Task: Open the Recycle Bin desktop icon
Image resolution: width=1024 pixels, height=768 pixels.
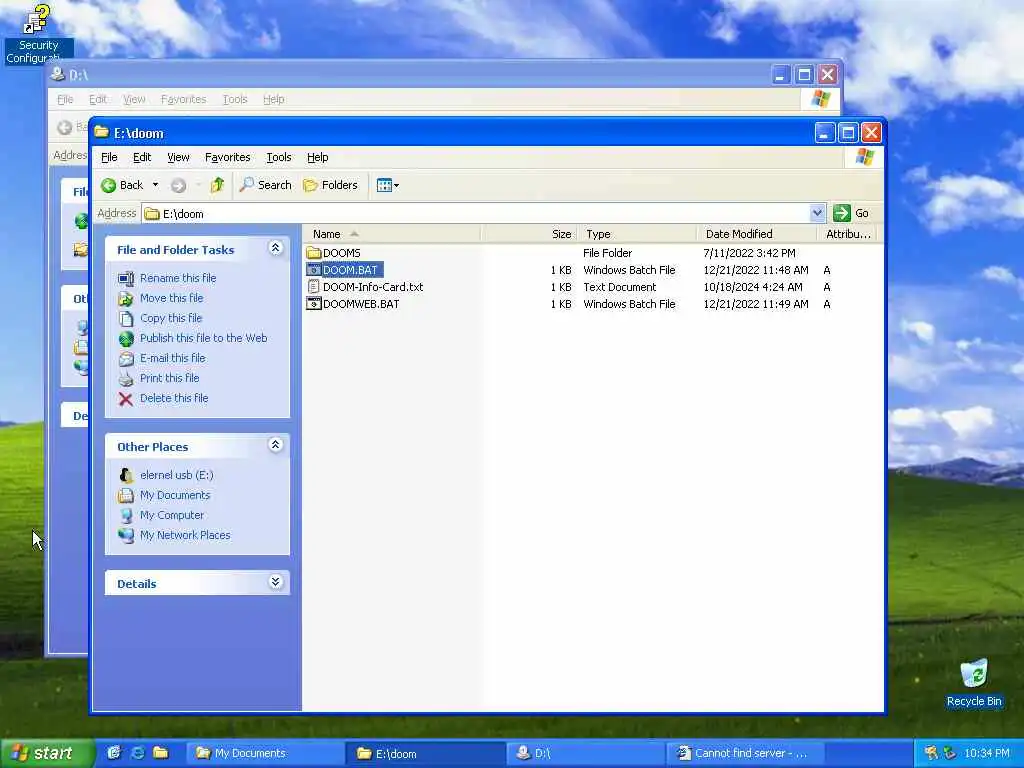Action: (x=974, y=682)
